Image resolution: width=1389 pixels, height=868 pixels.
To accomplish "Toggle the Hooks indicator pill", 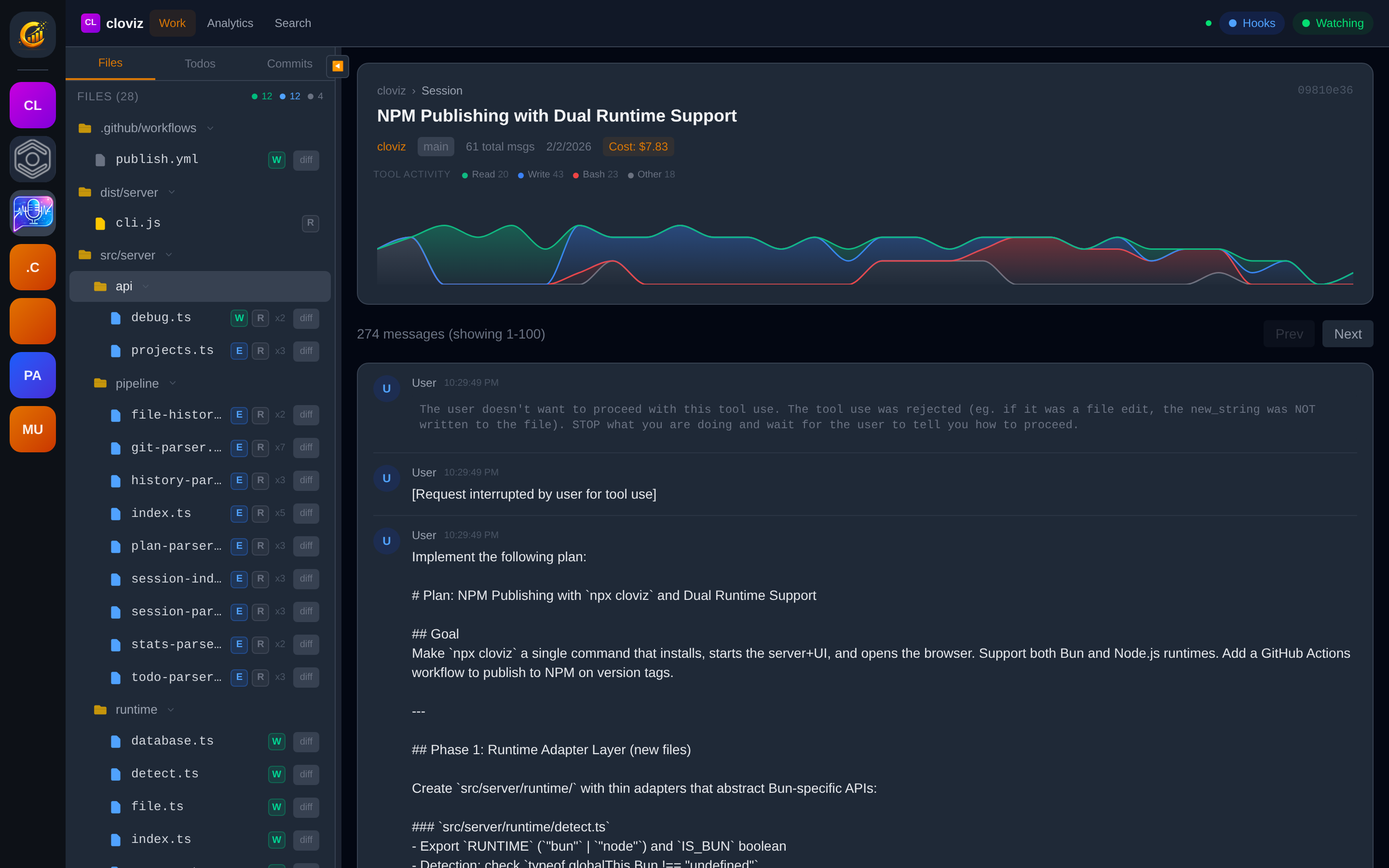I will point(1251,23).
